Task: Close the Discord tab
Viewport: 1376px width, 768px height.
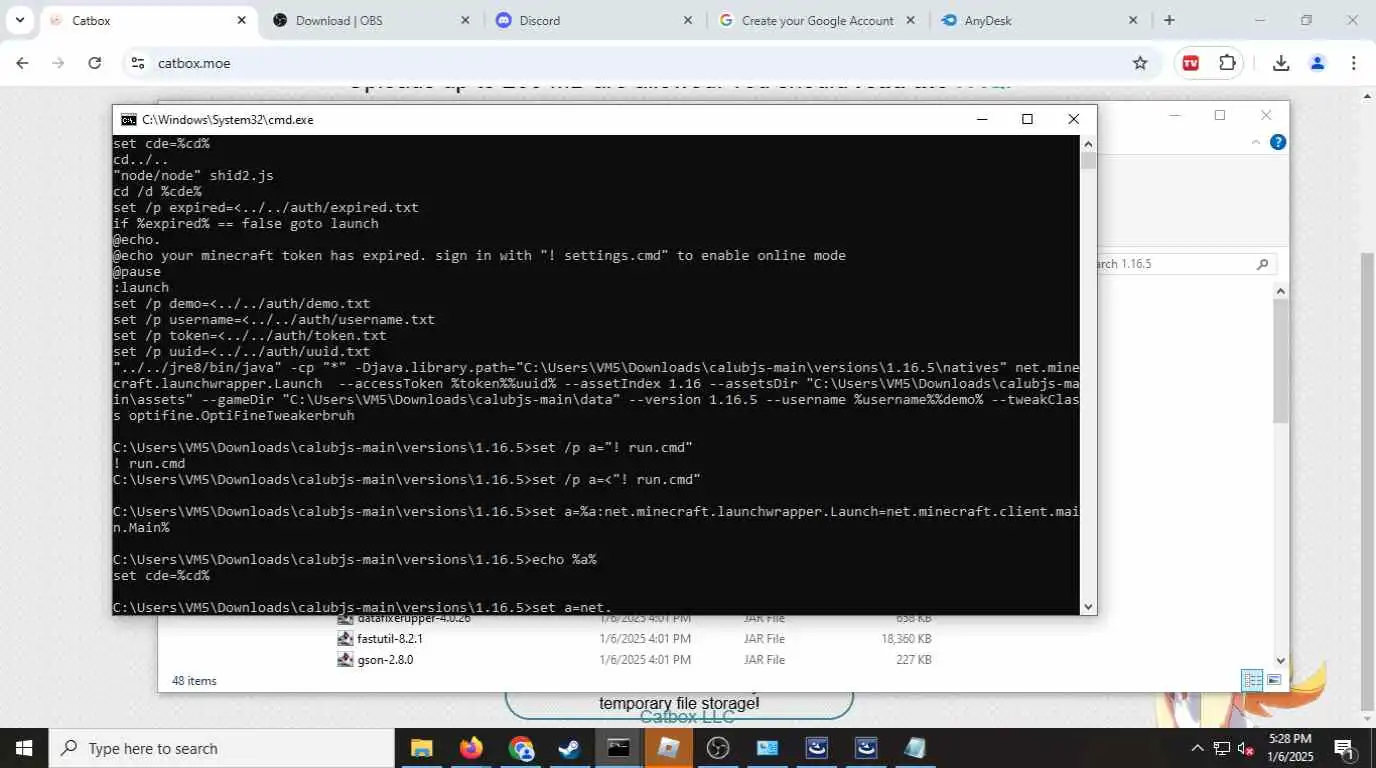Action: point(687,20)
